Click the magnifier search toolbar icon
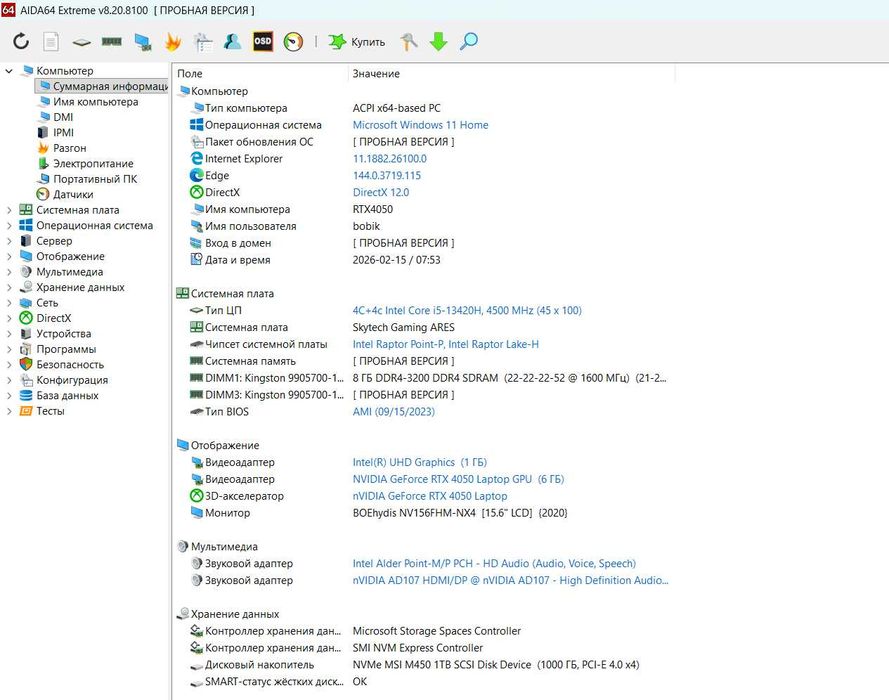The image size is (889, 700). pyautogui.click(x=469, y=41)
